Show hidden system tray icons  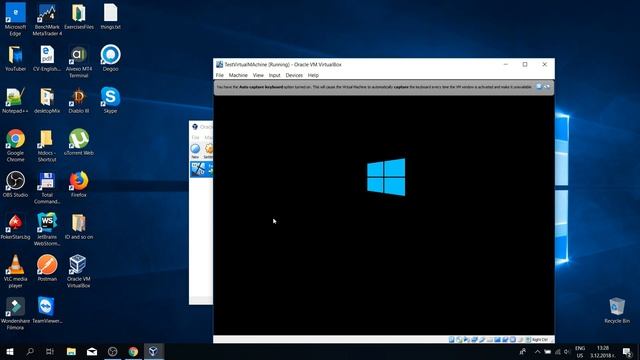(537, 351)
